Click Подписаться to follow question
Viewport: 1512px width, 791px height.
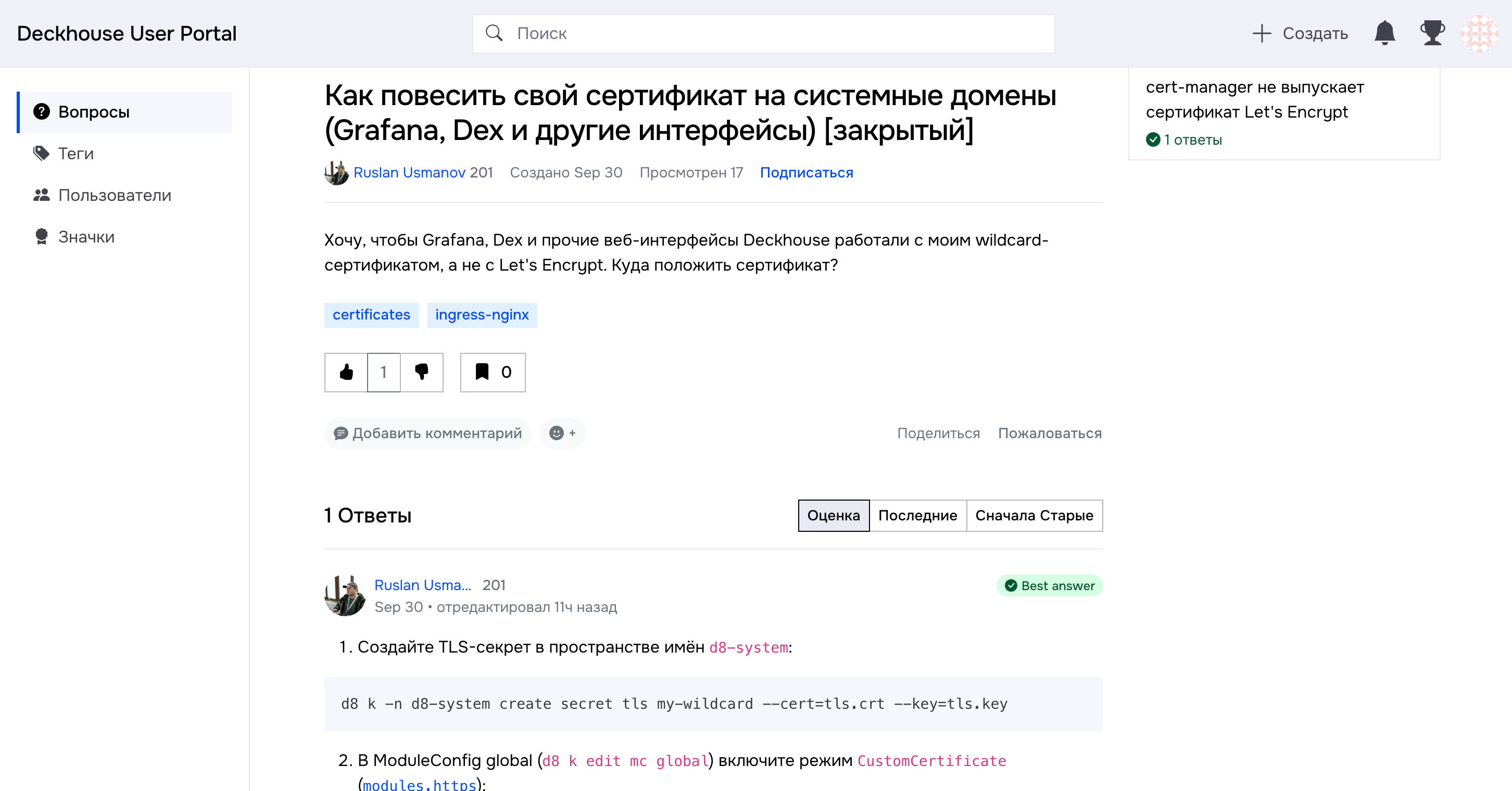(x=807, y=173)
